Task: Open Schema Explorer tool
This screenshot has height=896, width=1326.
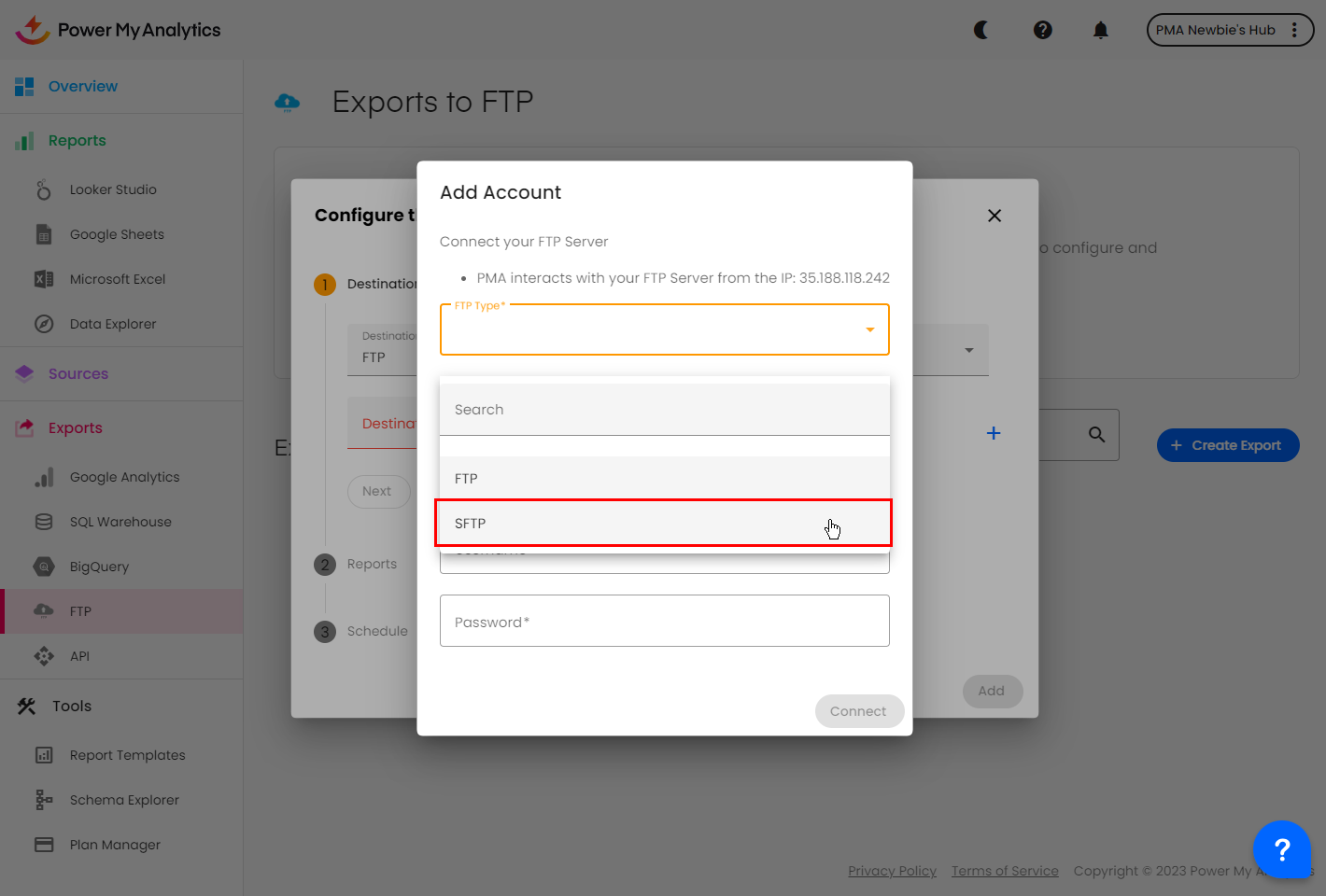Action: (124, 800)
